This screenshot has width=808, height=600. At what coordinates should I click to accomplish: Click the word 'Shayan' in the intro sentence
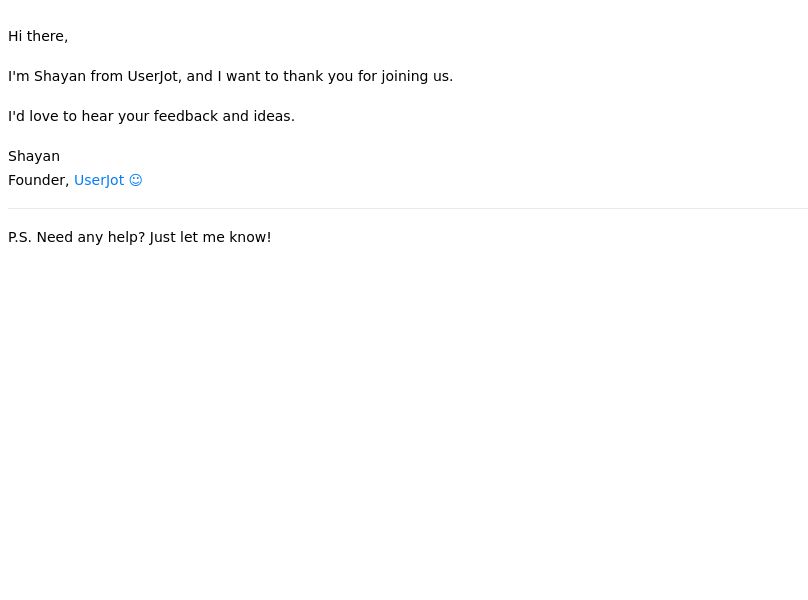coord(60,76)
